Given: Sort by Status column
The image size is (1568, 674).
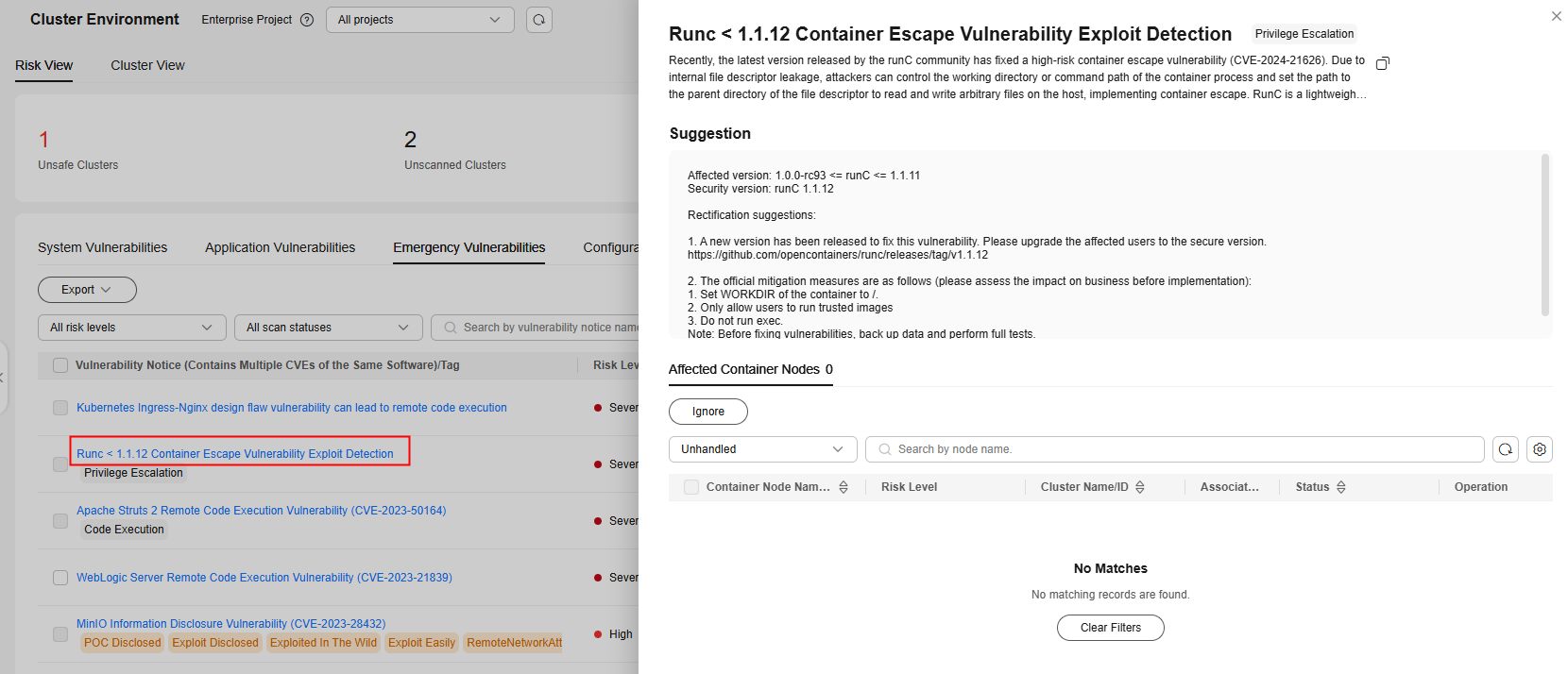Looking at the screenshot, I should point(1341,487).
